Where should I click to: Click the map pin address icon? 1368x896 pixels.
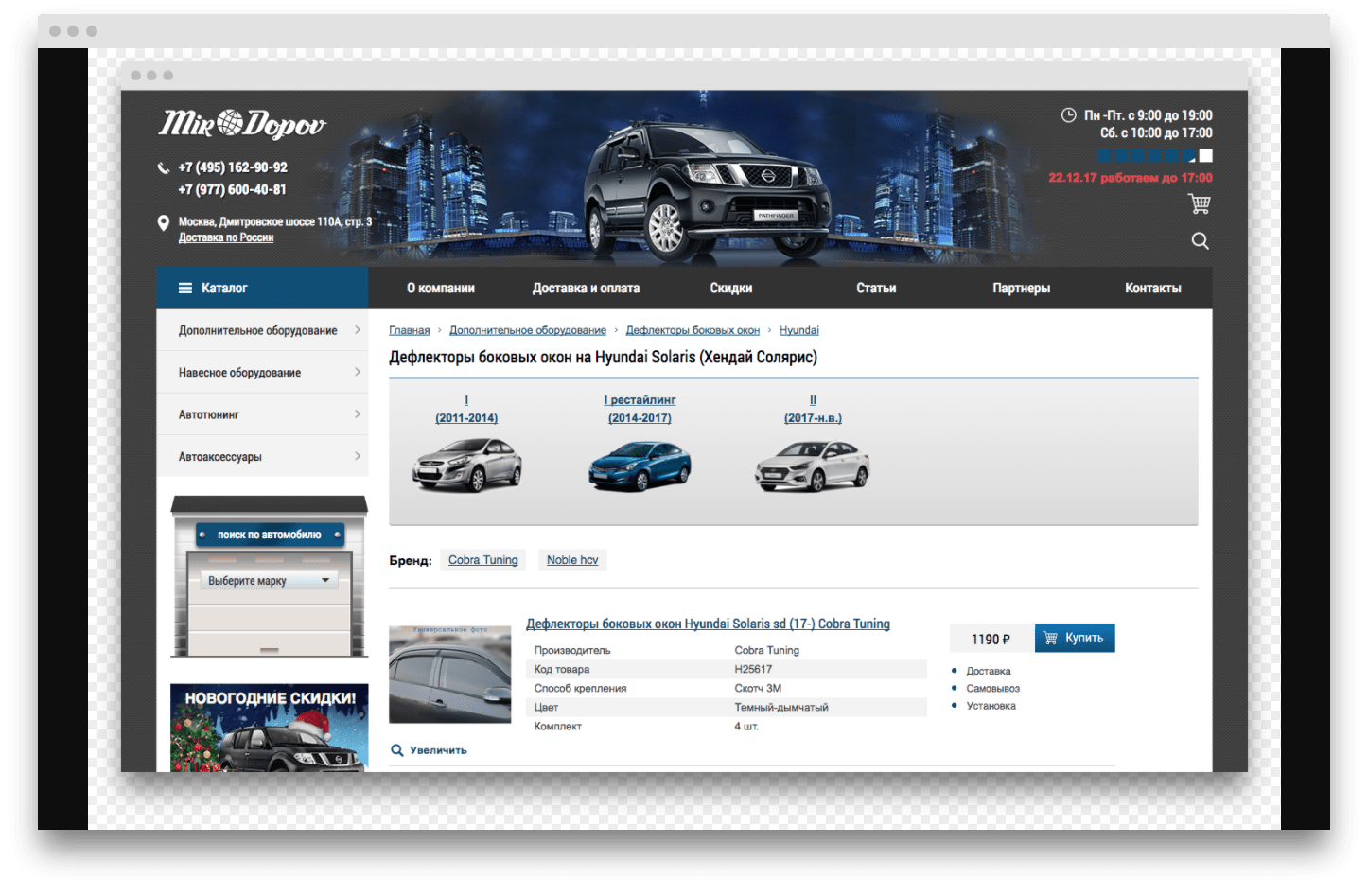tap(163, 222)
